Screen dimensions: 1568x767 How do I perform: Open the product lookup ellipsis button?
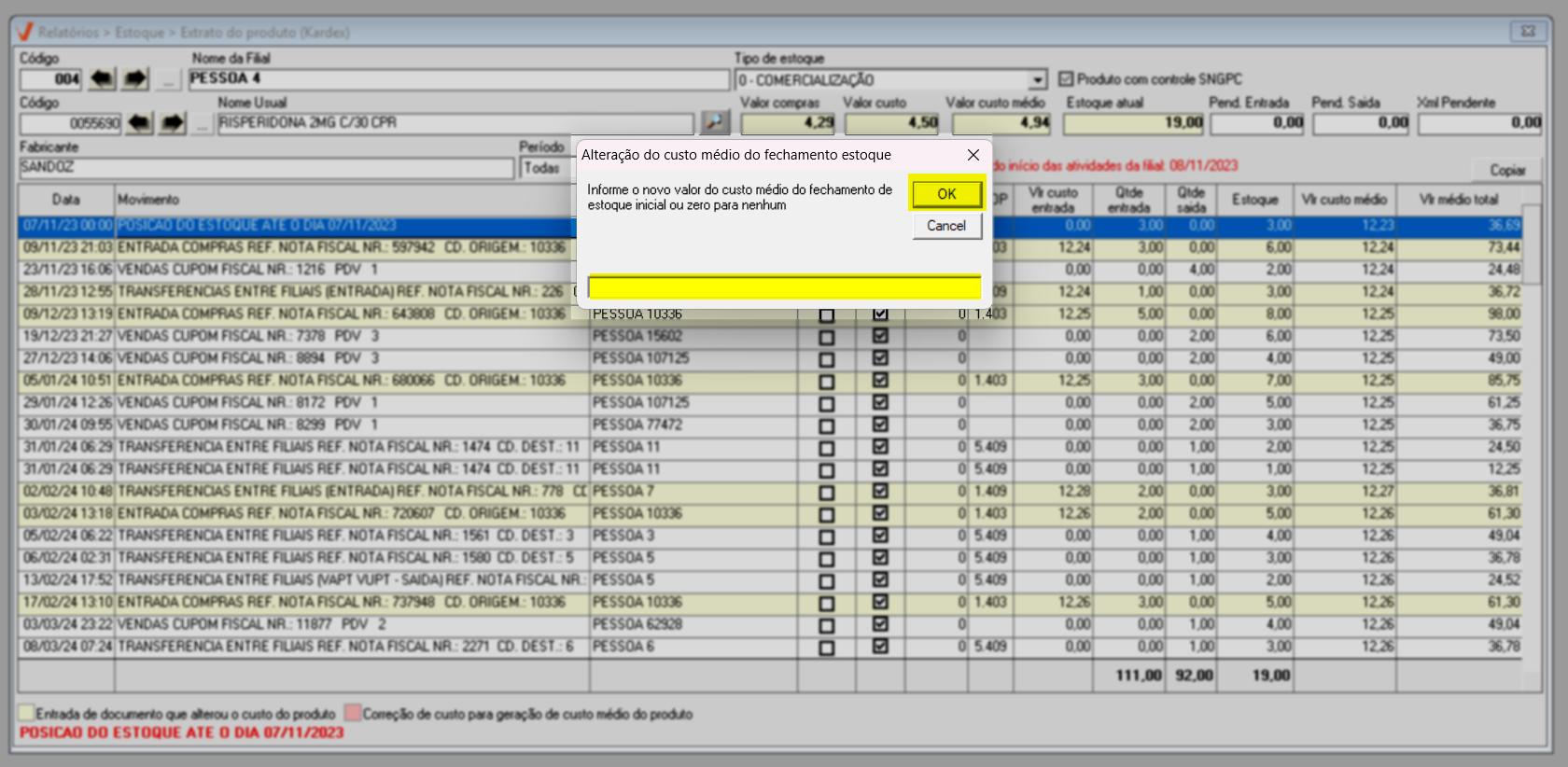click(x=202, y=124)
